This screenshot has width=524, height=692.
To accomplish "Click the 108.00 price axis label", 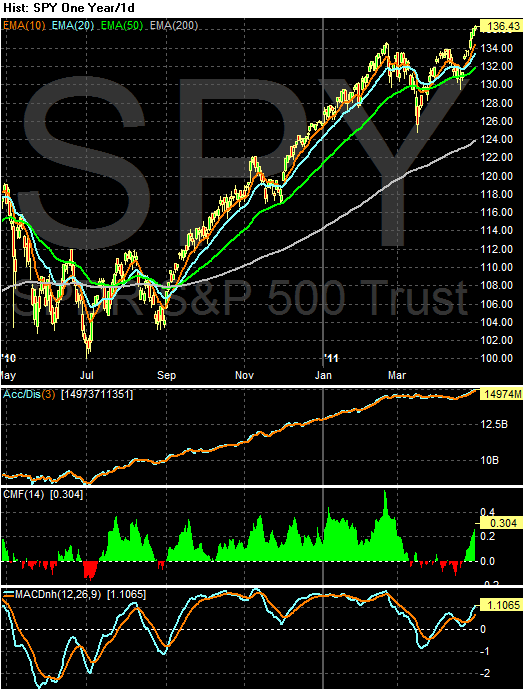I will [498, 286].
